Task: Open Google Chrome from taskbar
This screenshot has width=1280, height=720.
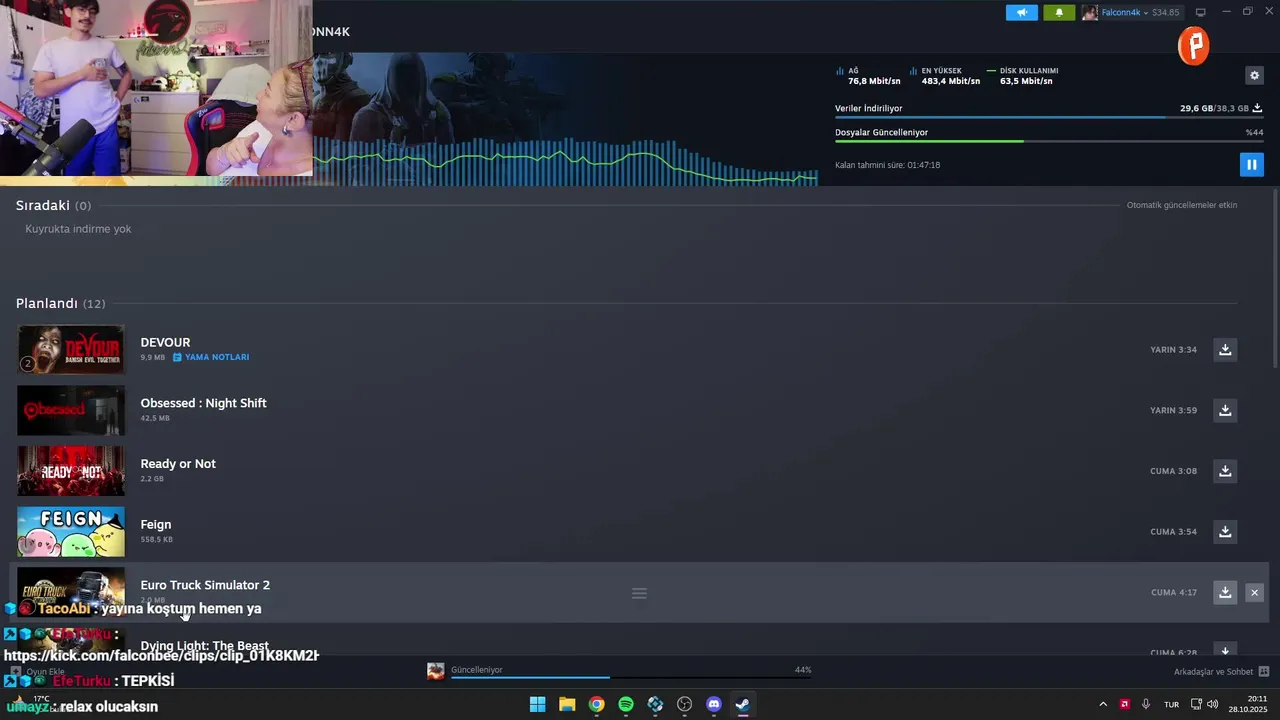Action: point(596,704)
